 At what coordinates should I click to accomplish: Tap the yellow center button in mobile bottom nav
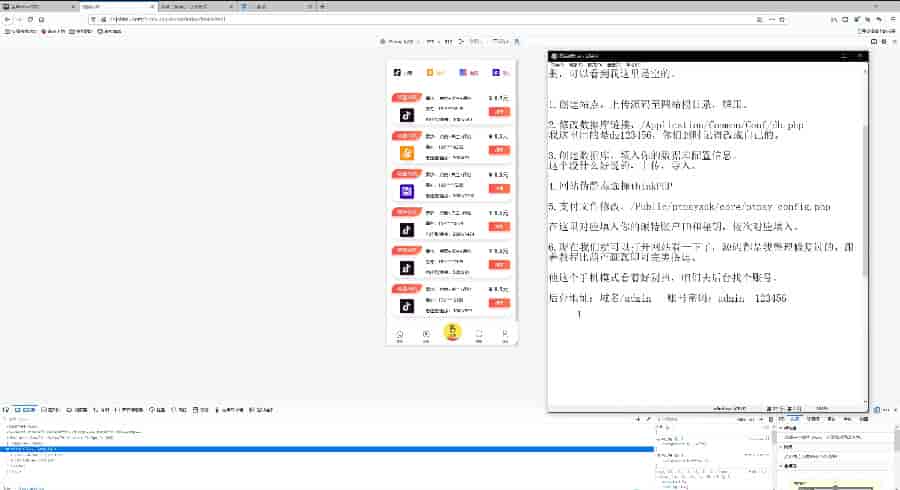coord(453,332)
